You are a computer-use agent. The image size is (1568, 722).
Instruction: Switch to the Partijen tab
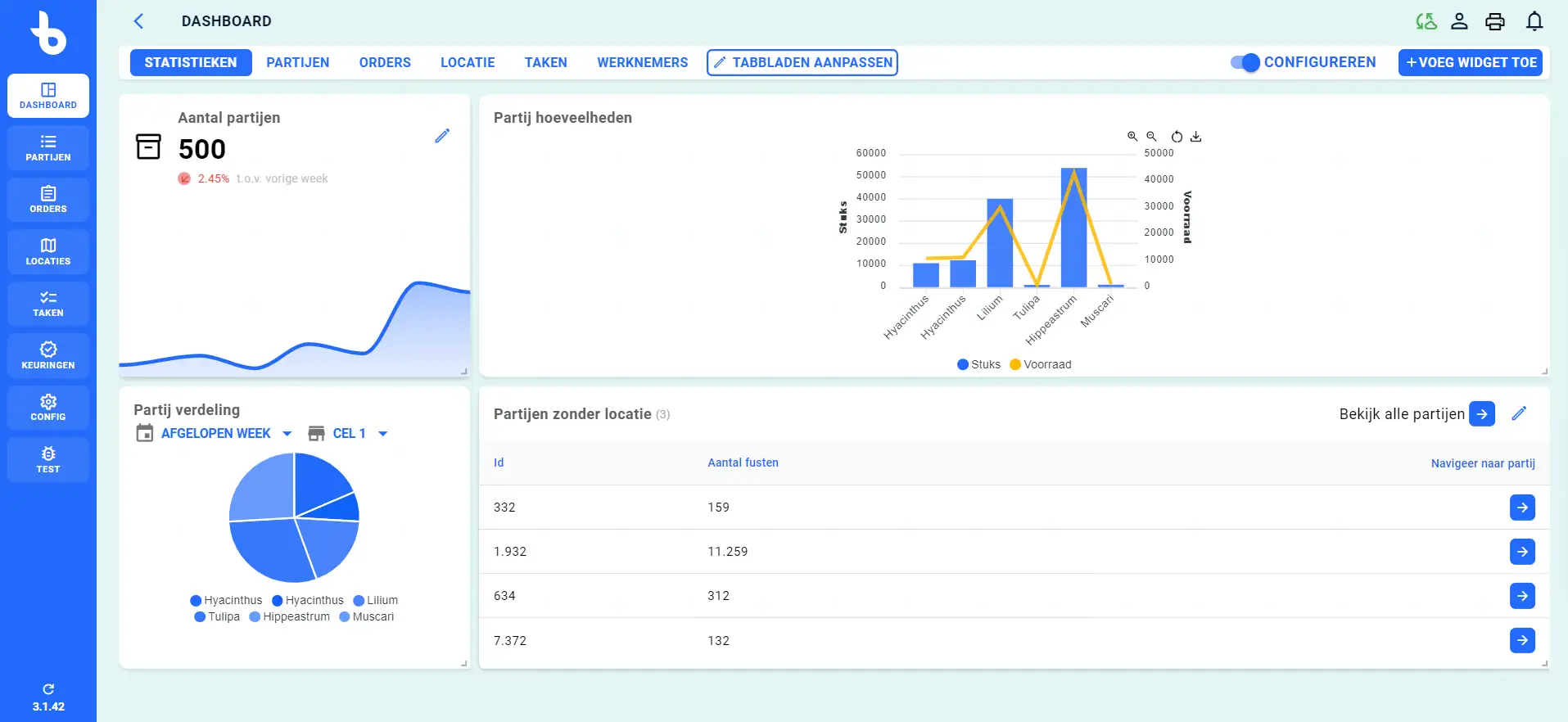[x=298, y=62]
